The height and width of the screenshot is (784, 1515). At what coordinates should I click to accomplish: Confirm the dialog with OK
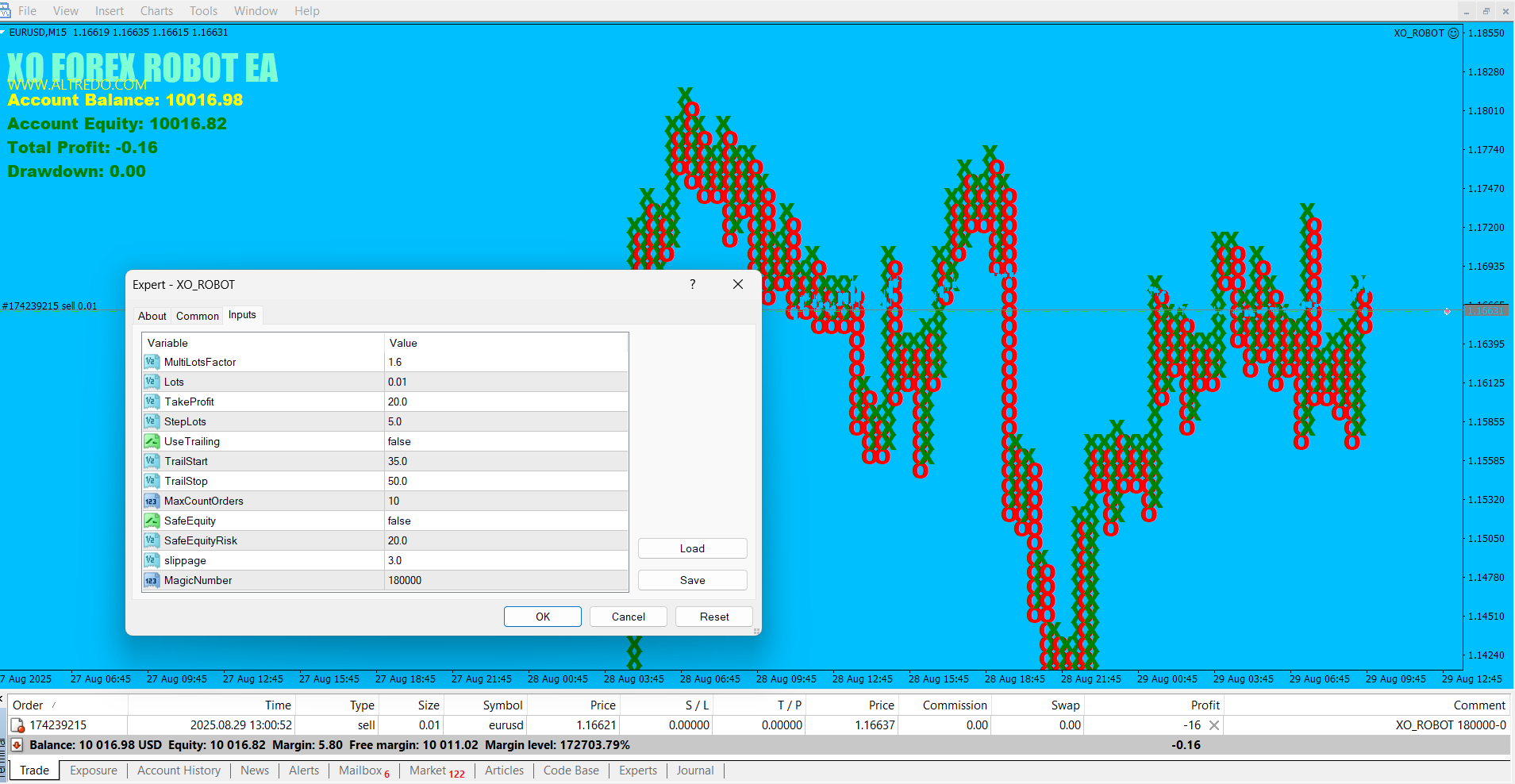pos(542,617)
